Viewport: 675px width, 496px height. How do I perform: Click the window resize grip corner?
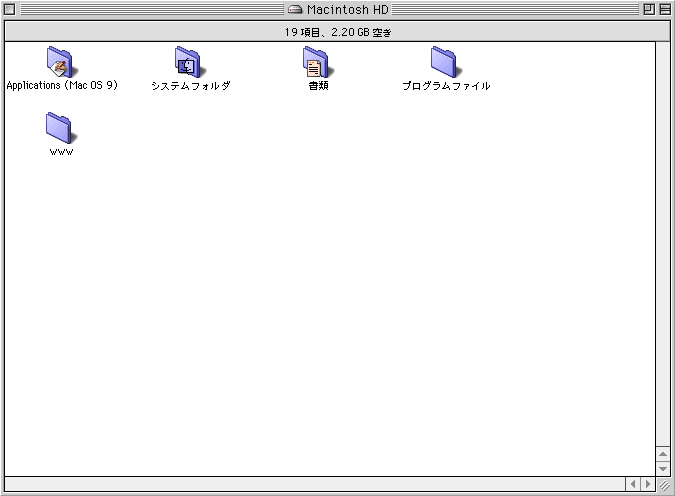[663, 485]
